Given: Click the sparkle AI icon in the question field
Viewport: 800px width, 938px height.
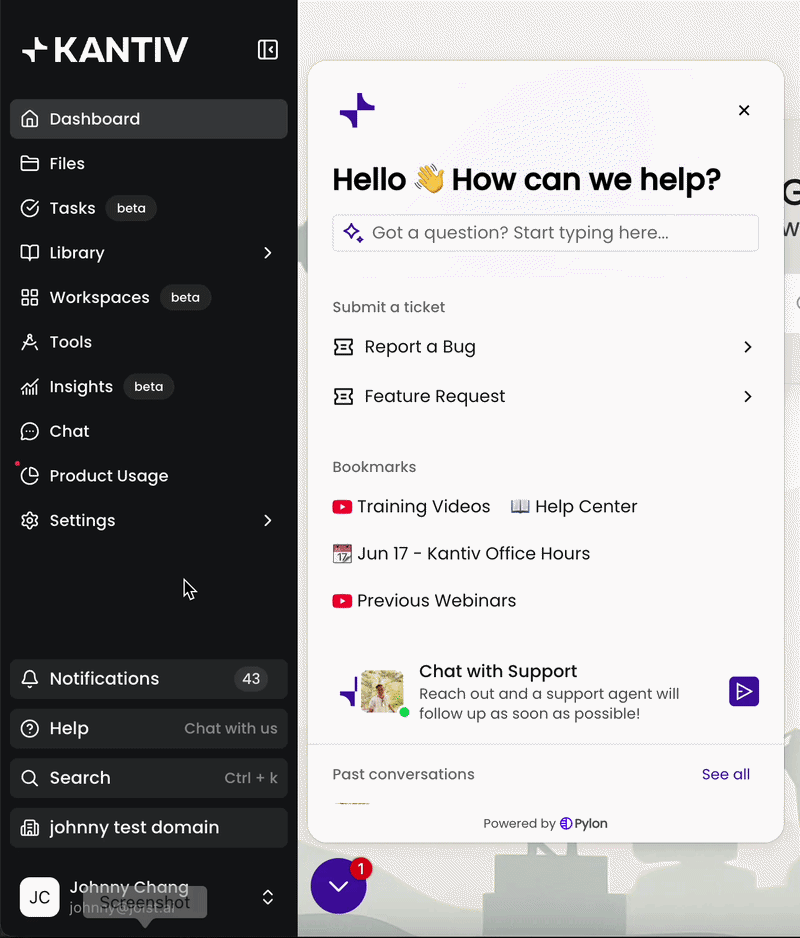Looking at the screenshot, I should click(x=353, y=233).
